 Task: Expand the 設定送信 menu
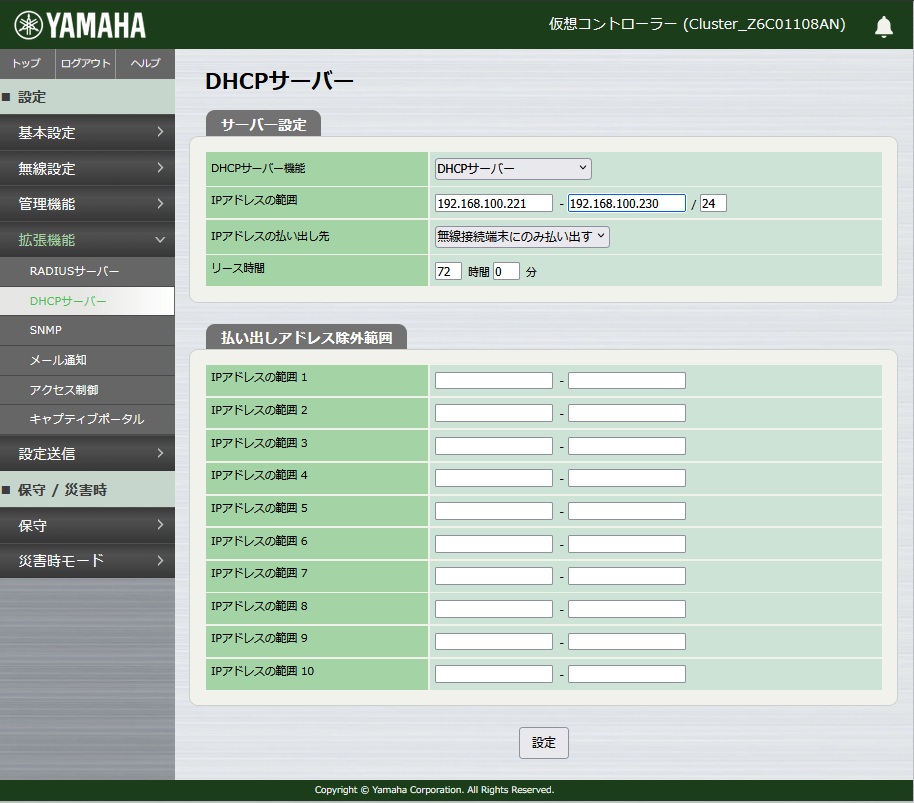coord(87,453)
